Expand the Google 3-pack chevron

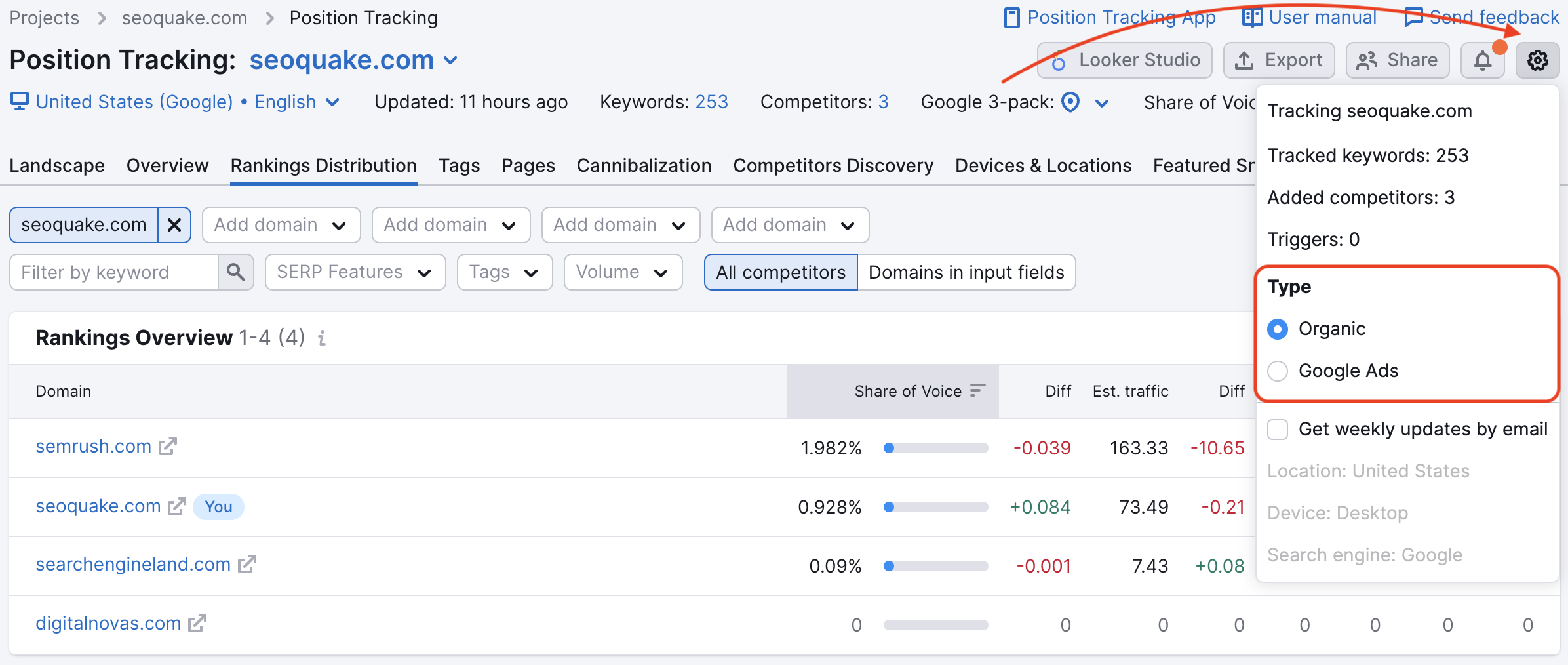point(1102,103)
